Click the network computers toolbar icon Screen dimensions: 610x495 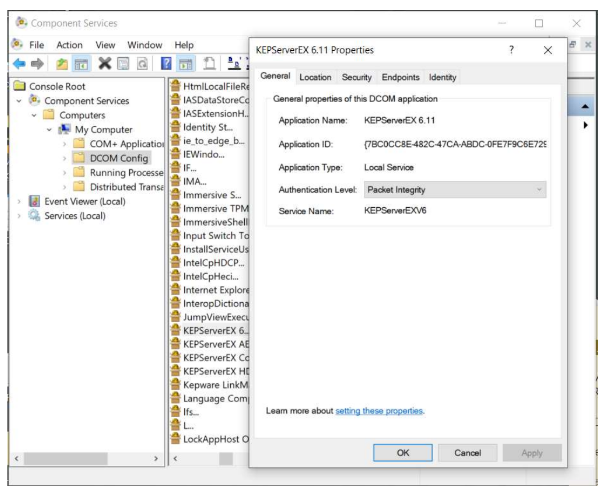(x=234, y=63)
